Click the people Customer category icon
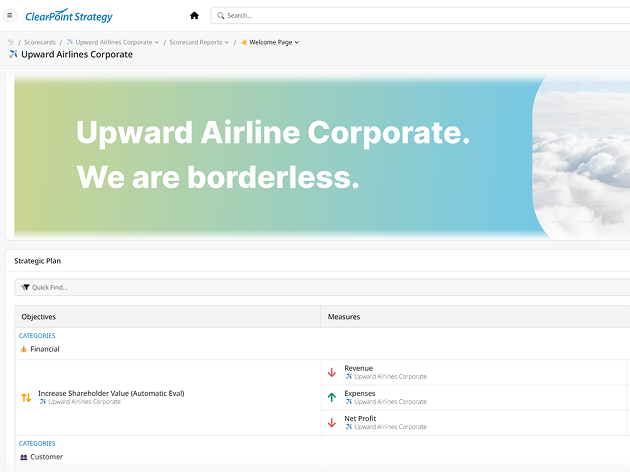The width and height of the screenshot is (630, 472). [24, 457]
